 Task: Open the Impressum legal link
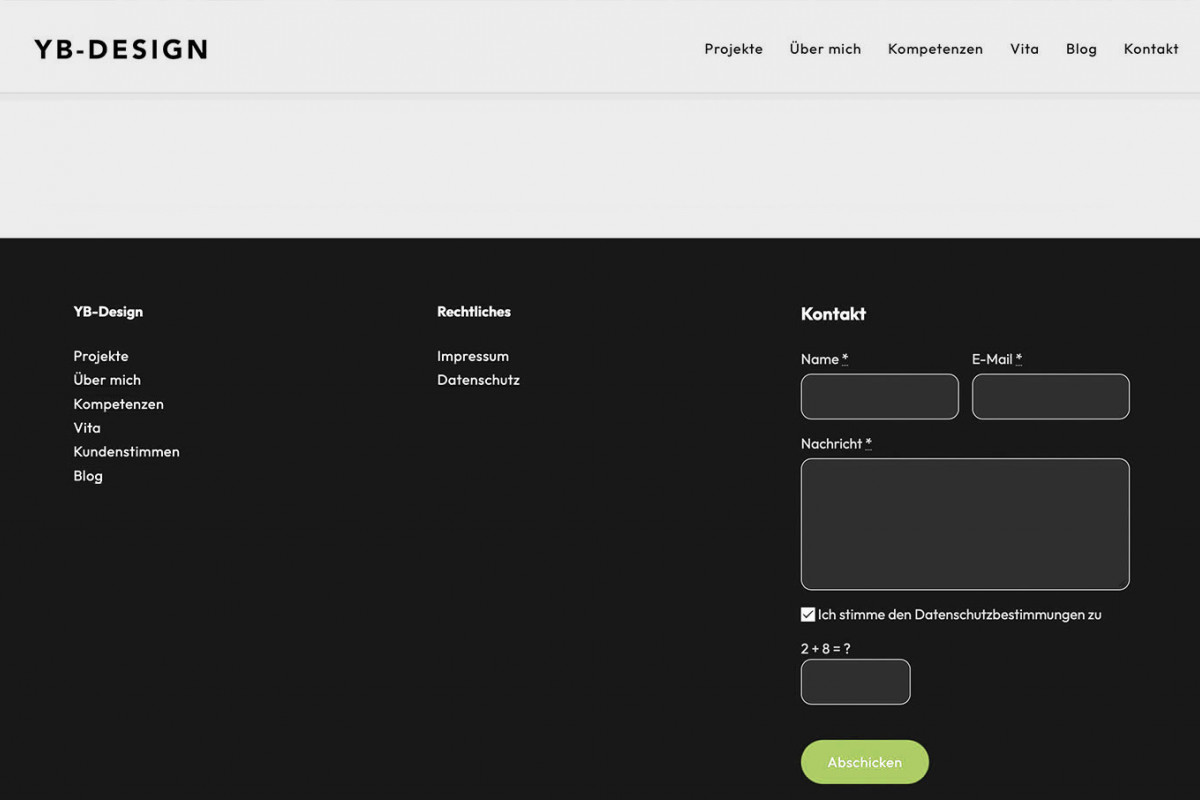pos(473,356)
